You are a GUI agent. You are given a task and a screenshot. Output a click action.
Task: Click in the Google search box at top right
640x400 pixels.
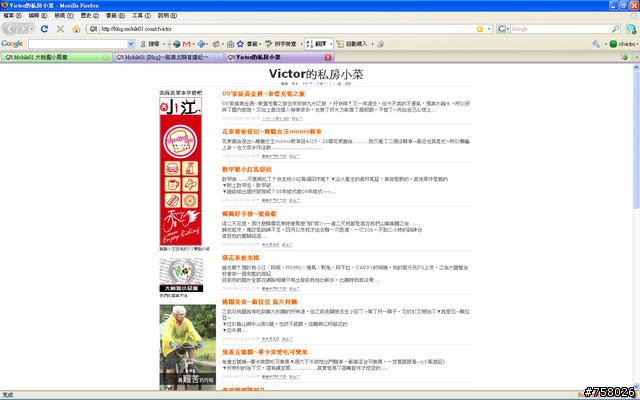561,29
